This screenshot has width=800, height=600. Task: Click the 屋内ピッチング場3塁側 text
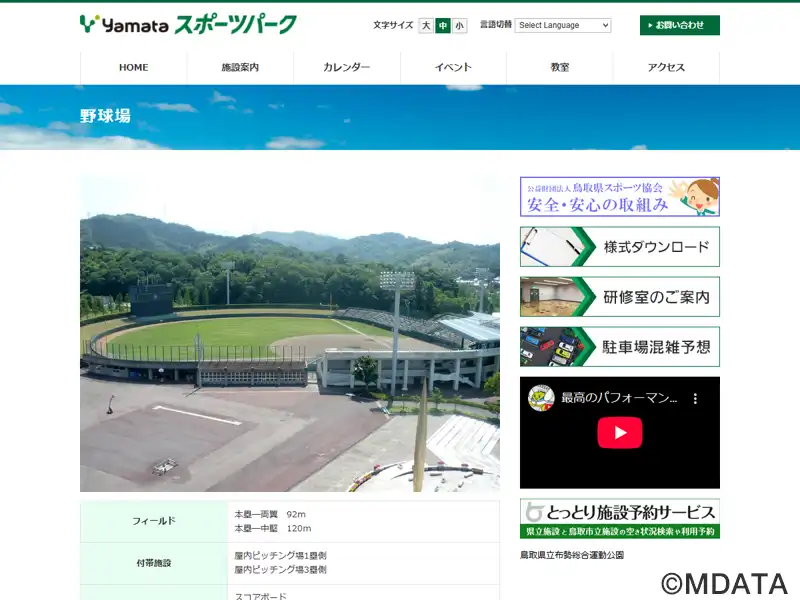coord(280,570)
